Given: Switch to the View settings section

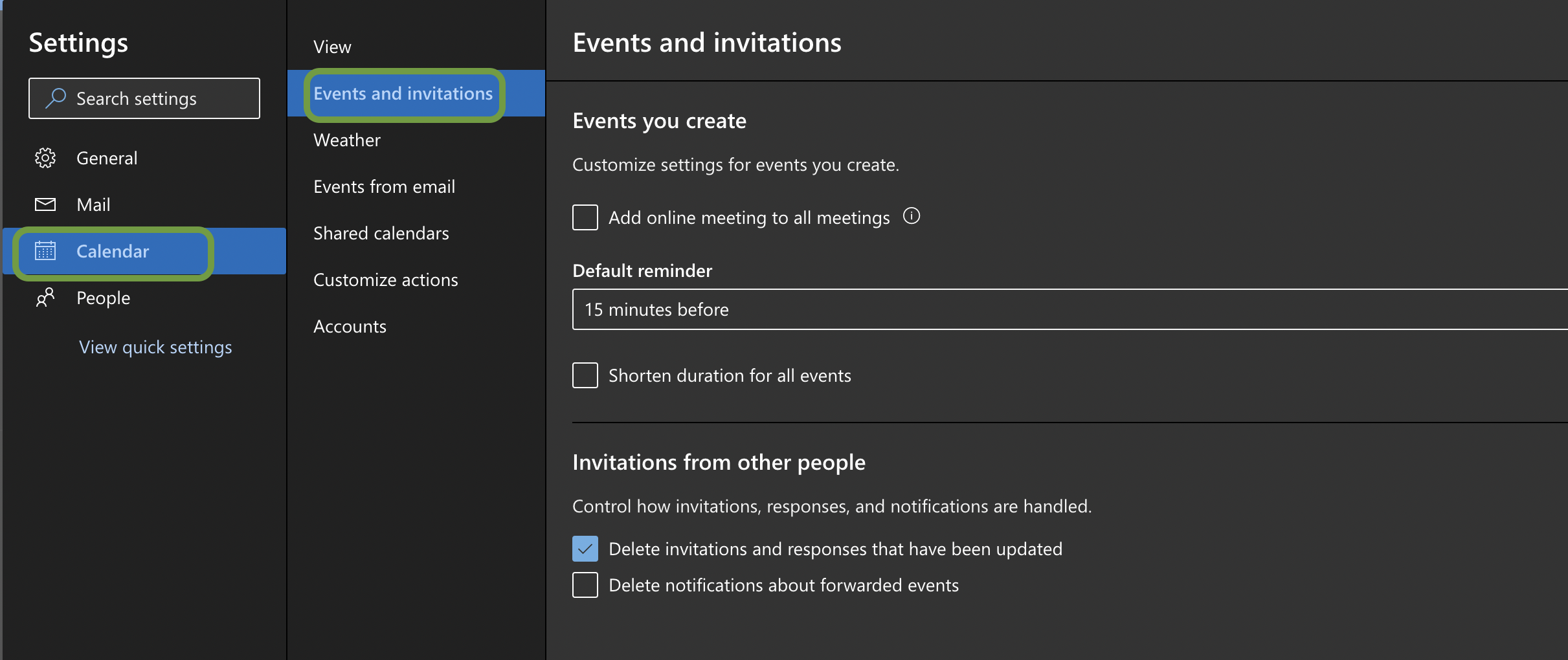Looking at the screenshot, I should 332,46.
